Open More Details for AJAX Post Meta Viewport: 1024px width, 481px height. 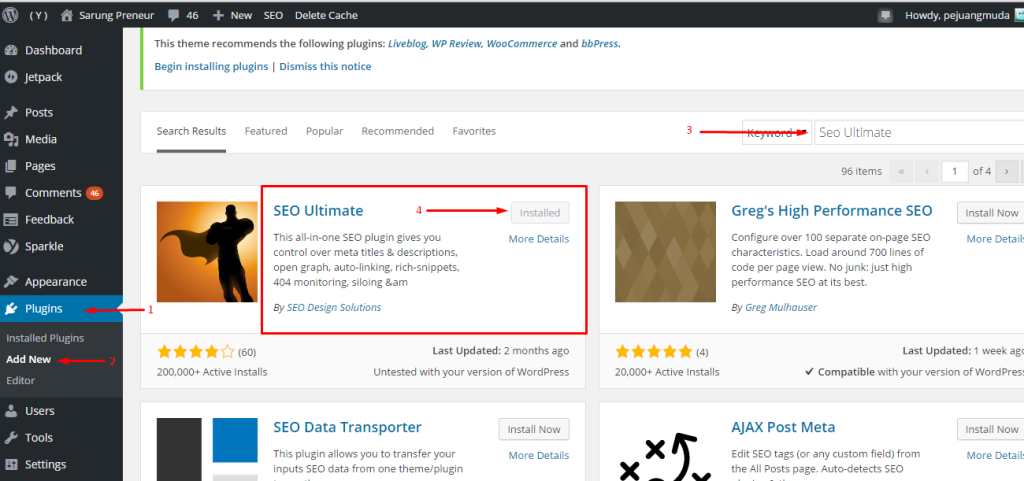point(995,456)
